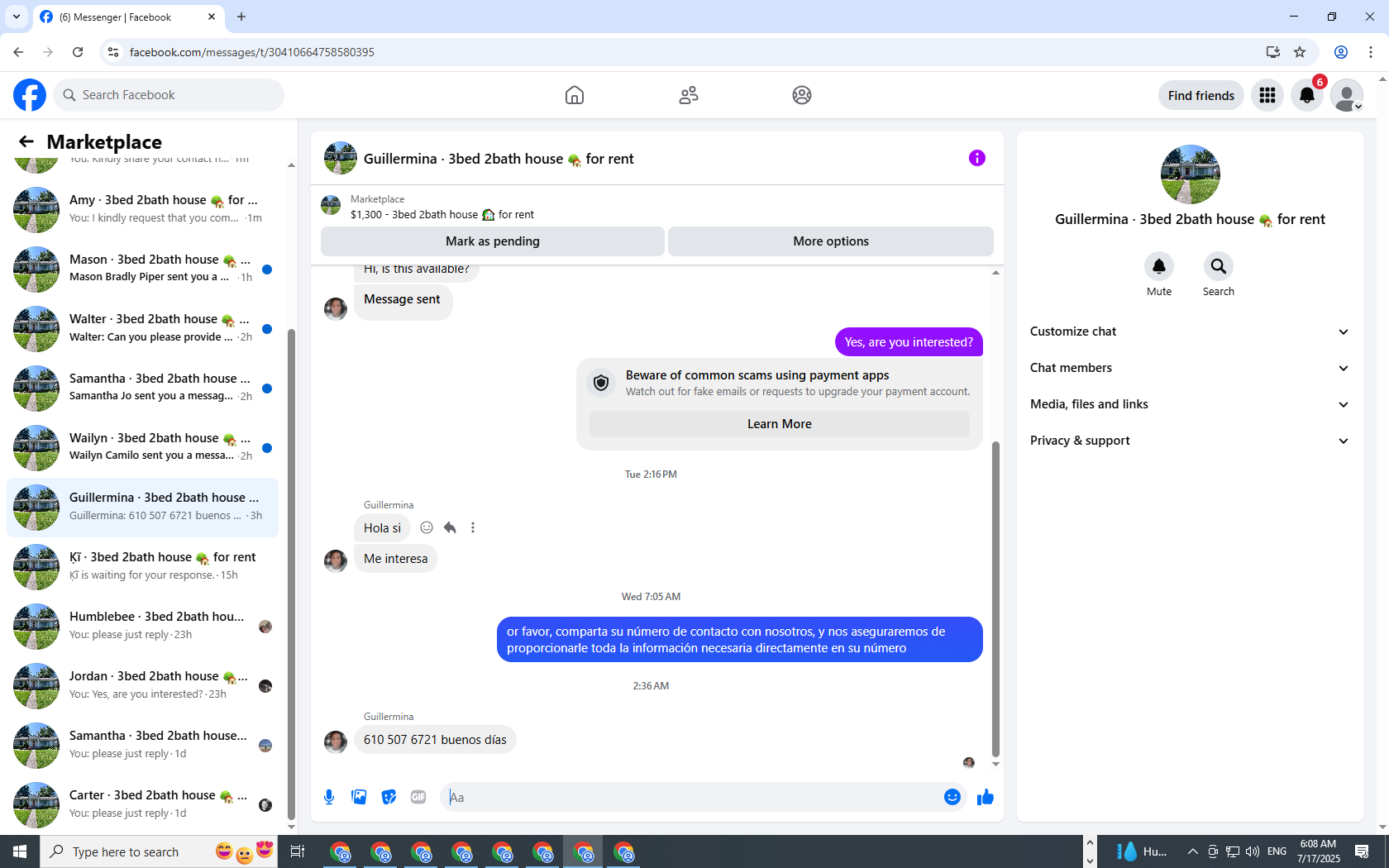Open conversation information icon

(977, 158)
